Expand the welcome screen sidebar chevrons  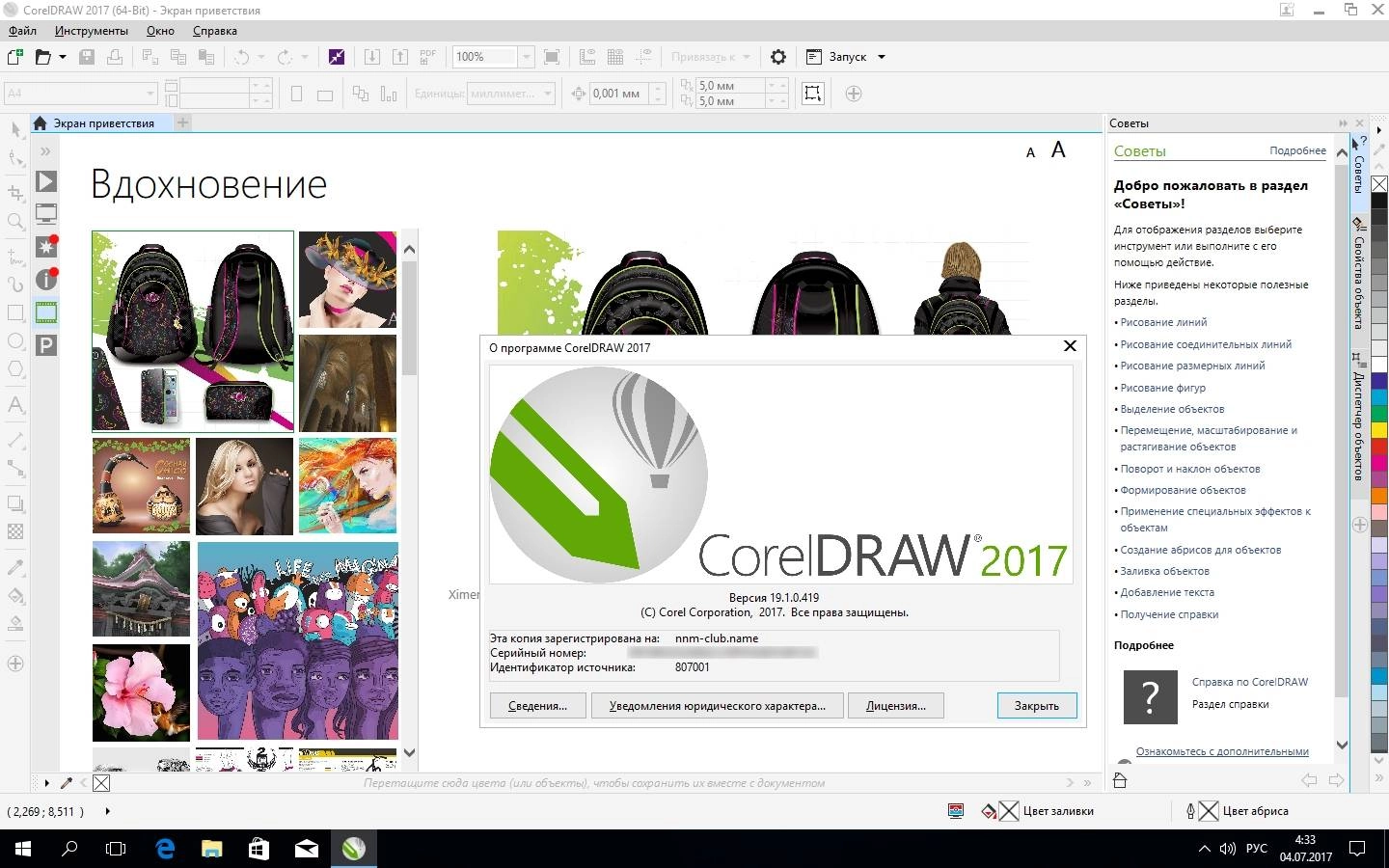tap(45, 151)
